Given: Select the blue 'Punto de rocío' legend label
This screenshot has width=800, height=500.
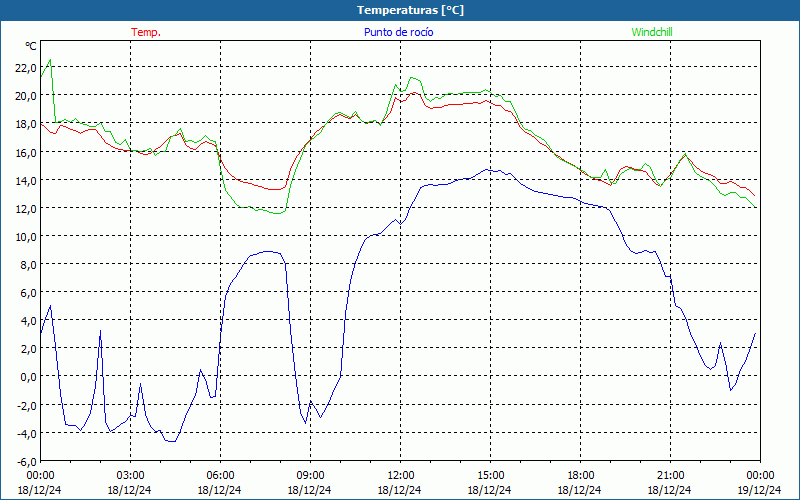Looking at the screenshot, I should (x=398, y=32).
